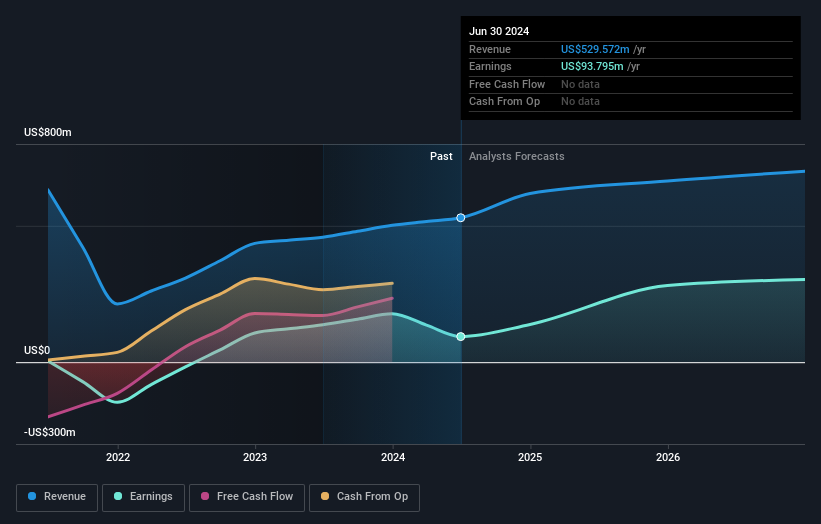Click the -US$300m y-axis label
Image resolution: width=821 pixels, height=524 pixels.
[x=50, y=432]
